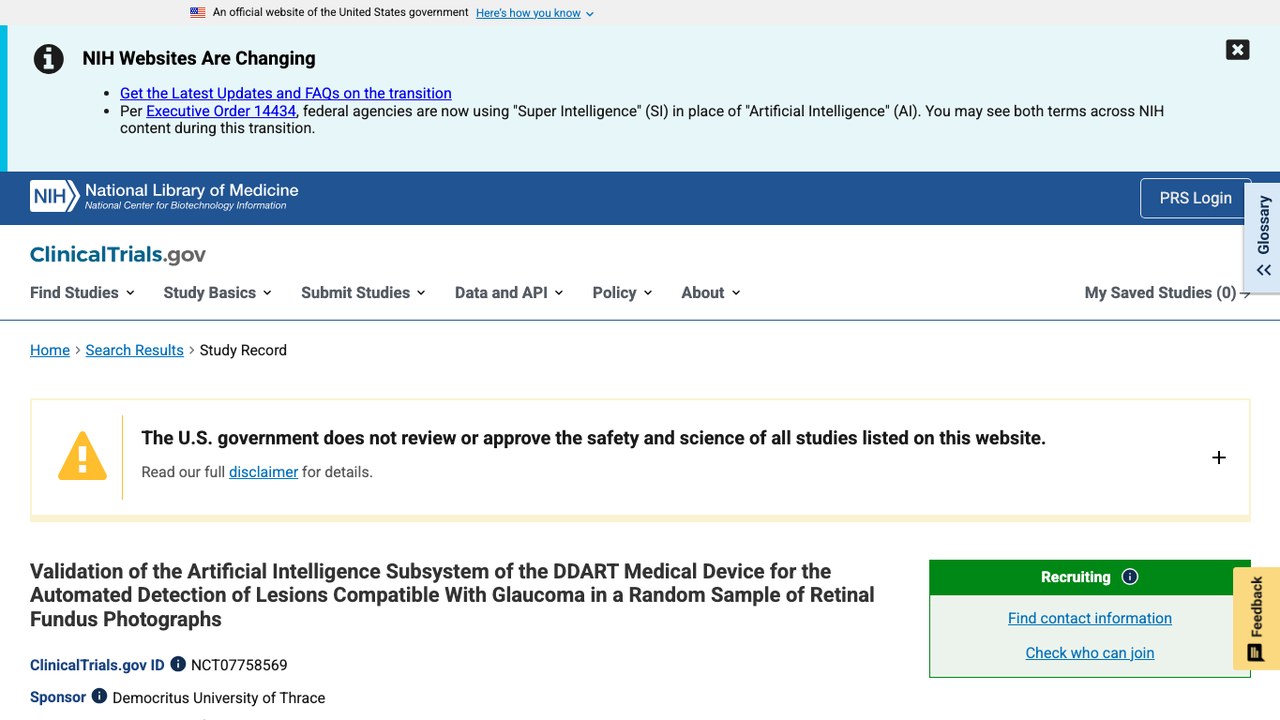Click Find contact information link
1280x720 pixels.
(x=1090, y=618)
